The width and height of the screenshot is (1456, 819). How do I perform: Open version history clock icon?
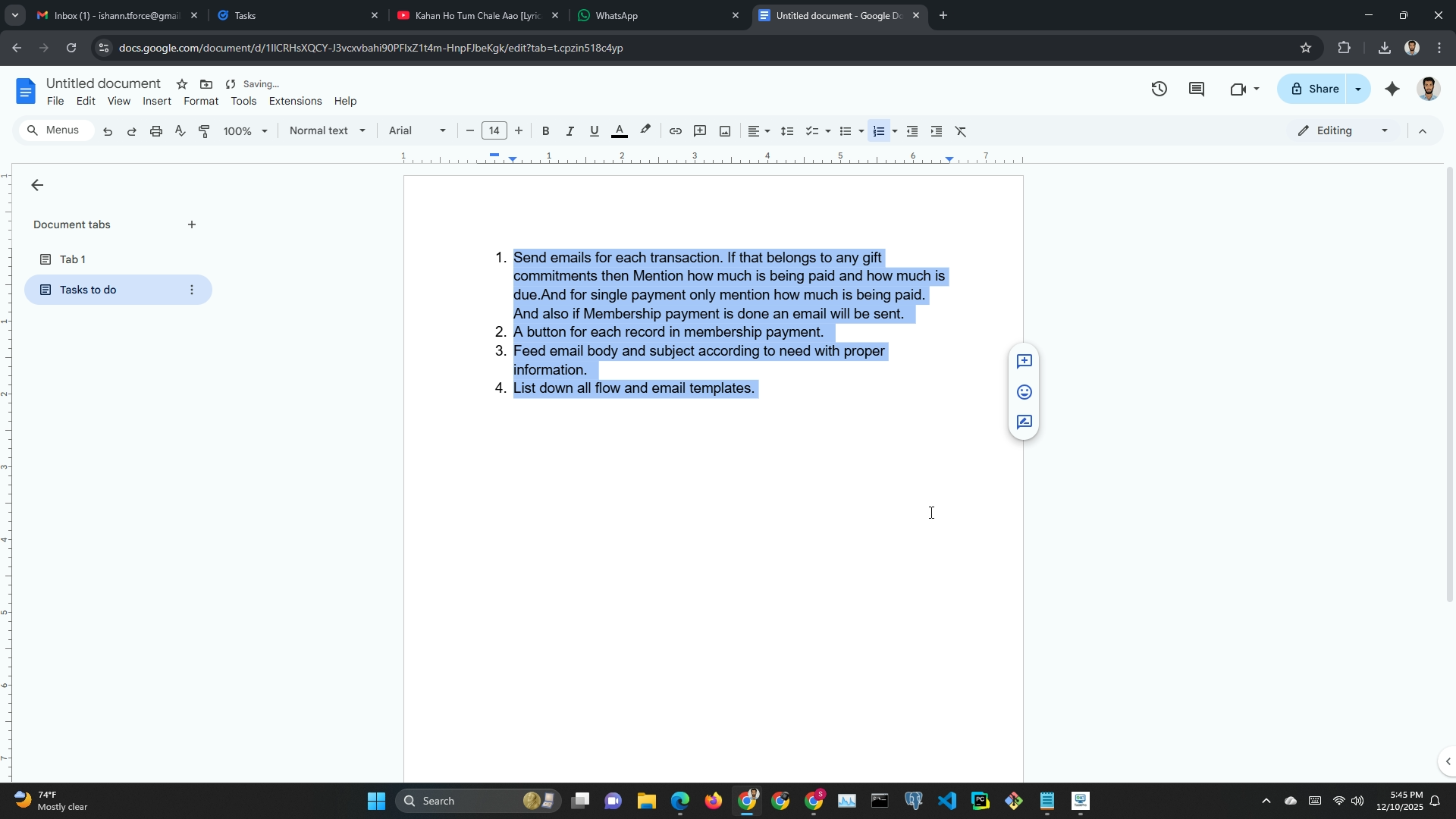[1159, 89]
